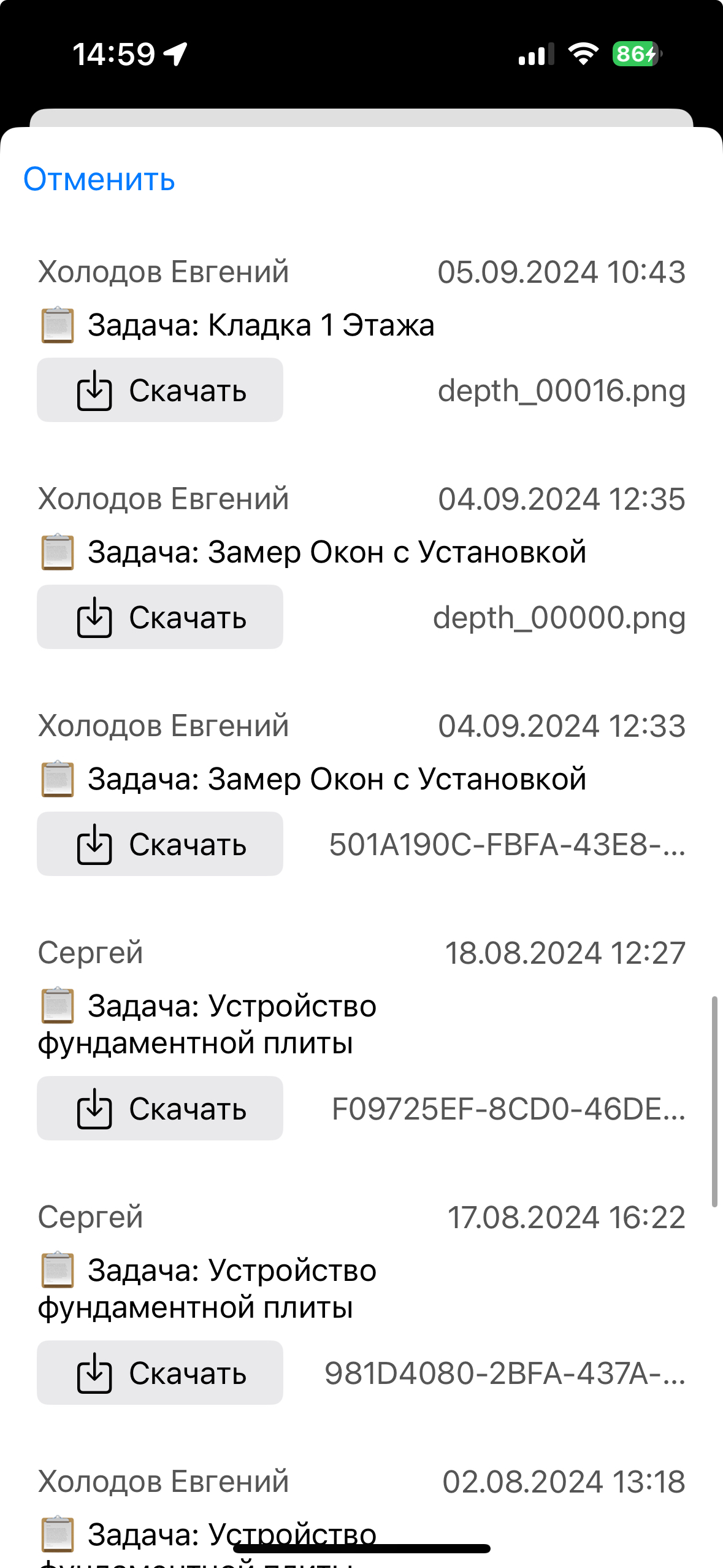This screenshot has width=723, height=1568.
Task: Click clipboard icon of 12:35 Замер Окон task
Action: (x=58, y=552)
